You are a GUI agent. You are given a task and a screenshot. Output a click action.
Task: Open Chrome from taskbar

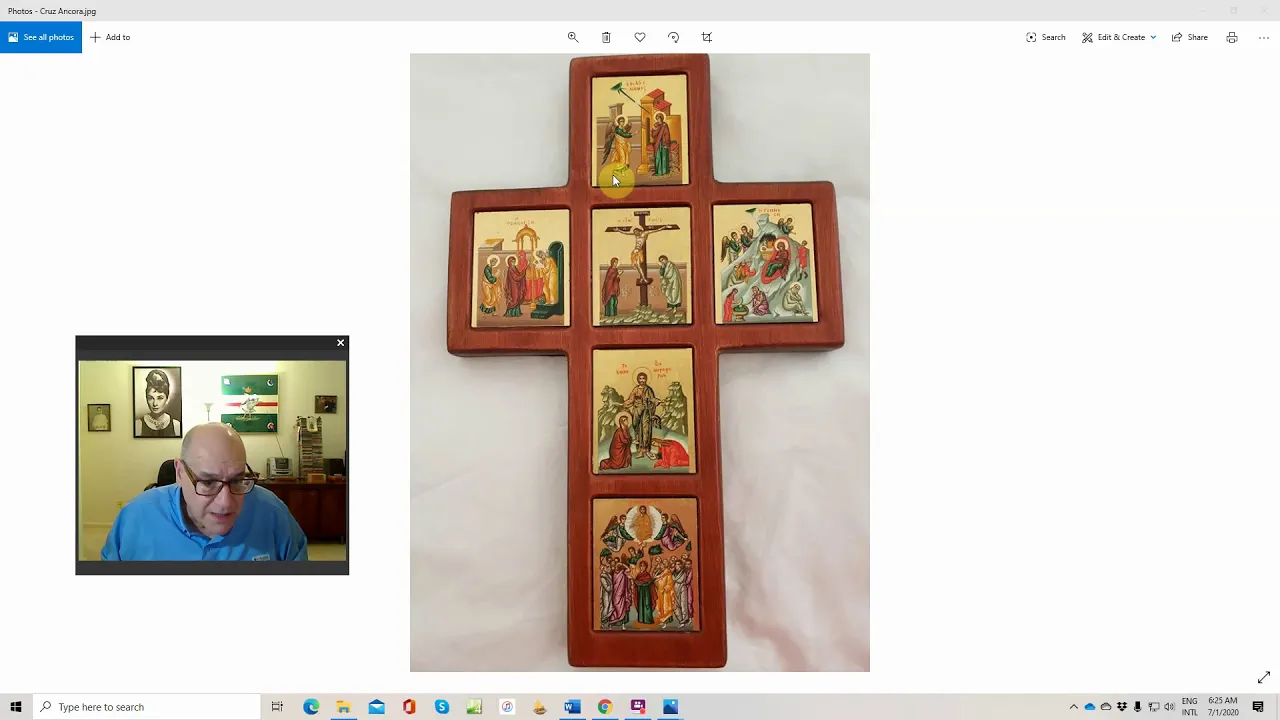pyautogui.click(x=605, y=707)
